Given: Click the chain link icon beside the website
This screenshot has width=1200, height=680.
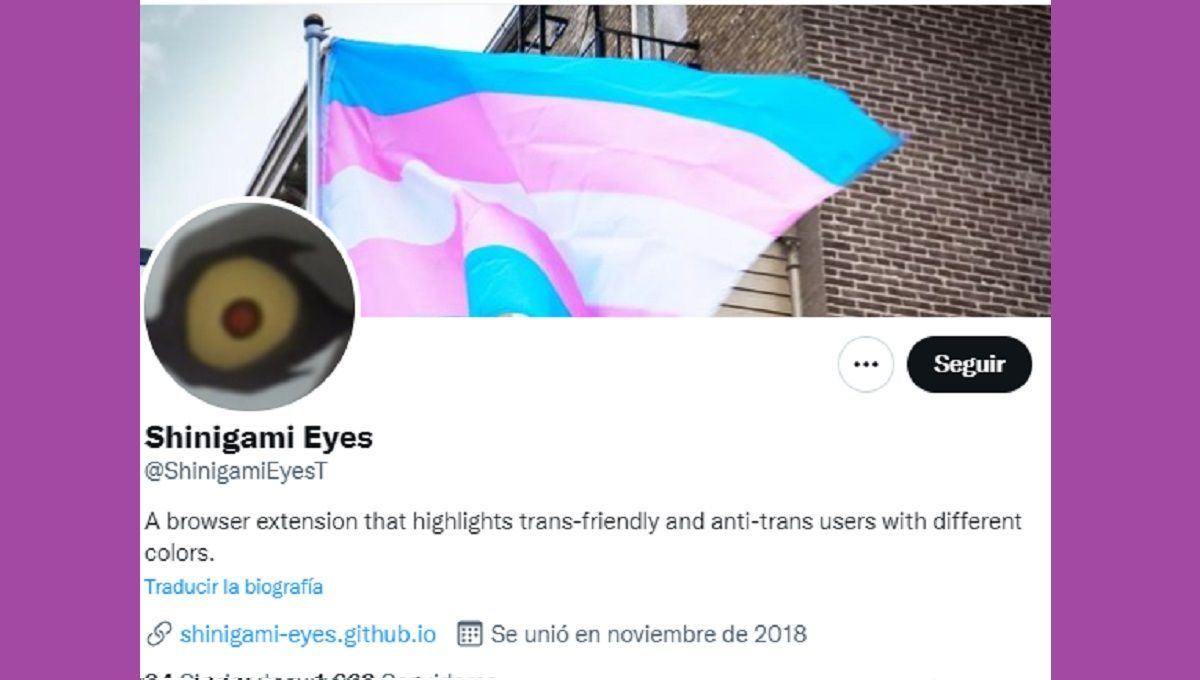Looking at the screenshot, I should click(x=158, y=633).
